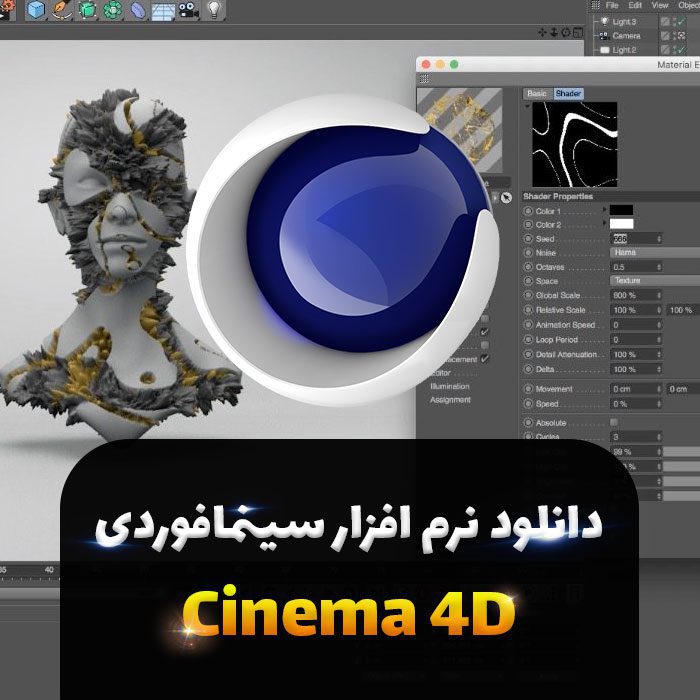Viewport: 700px width, 700px height.
Task: Select Camera object row
Action: [626, 36]
